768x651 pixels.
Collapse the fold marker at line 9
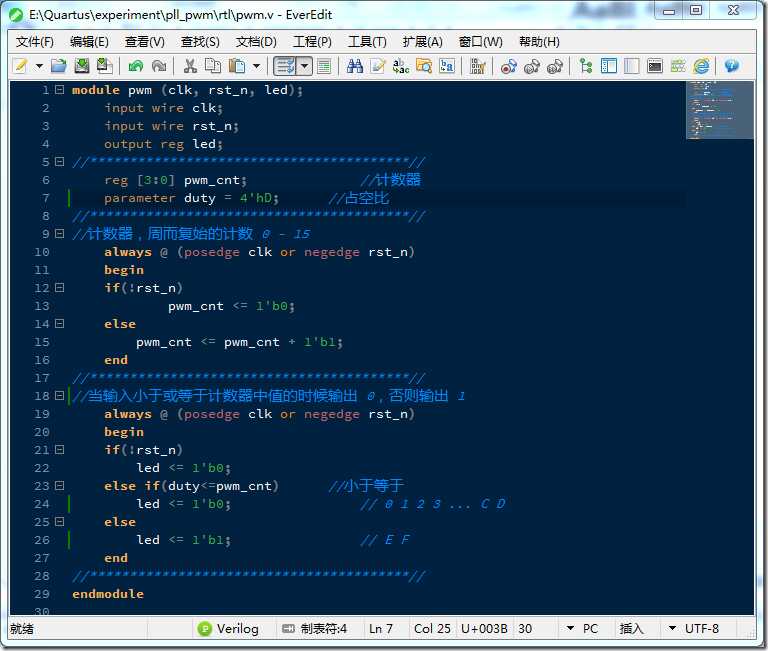(x=59, y=234)
